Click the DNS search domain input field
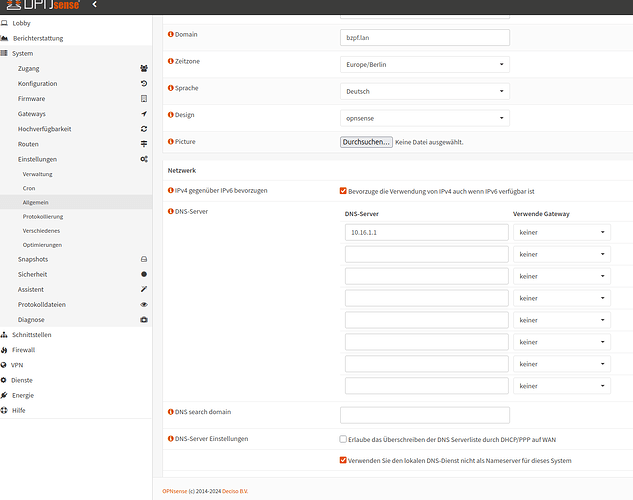The height and width of the screenshot is (500, 633). (425, 415)
